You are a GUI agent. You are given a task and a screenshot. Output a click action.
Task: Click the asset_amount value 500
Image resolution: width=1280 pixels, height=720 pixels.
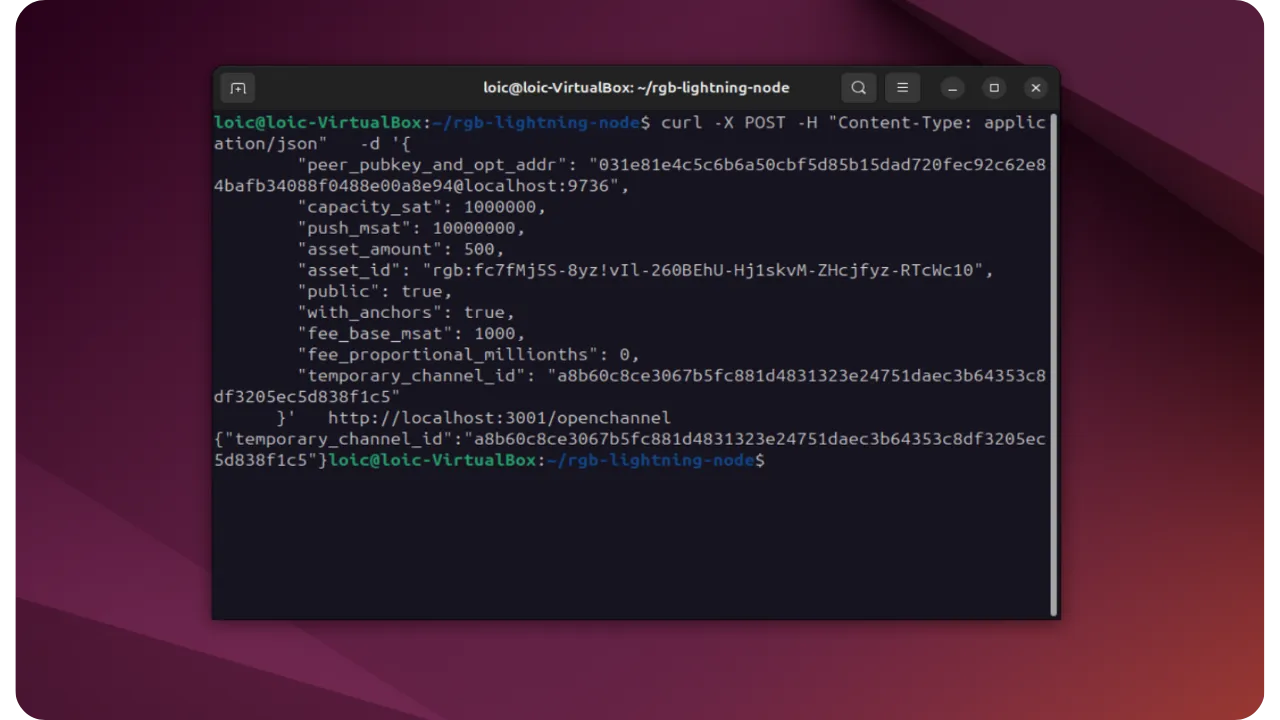484,250
